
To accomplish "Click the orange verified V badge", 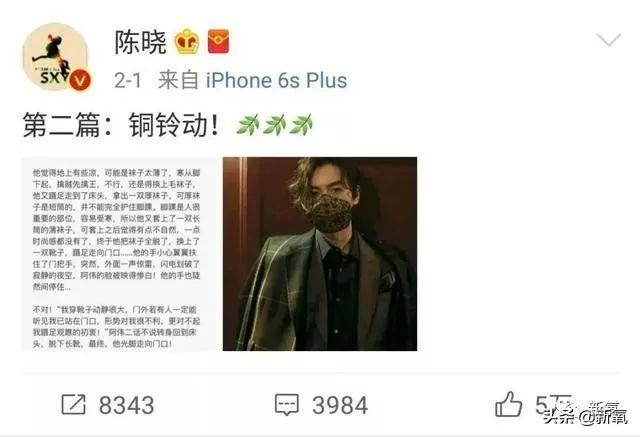I will click(x=80, y=80).
